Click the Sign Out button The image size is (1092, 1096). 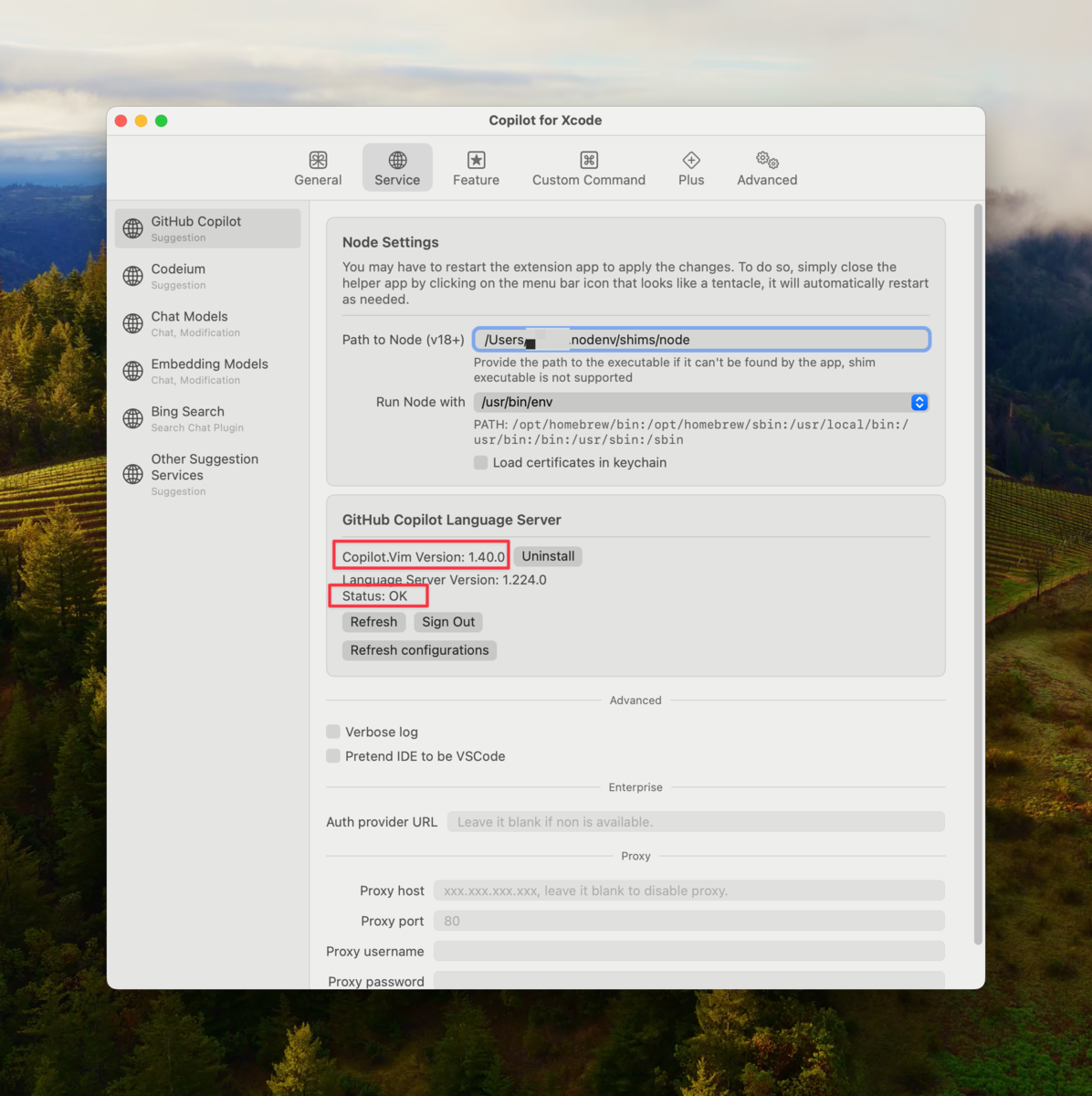click(x=448, y=622)
